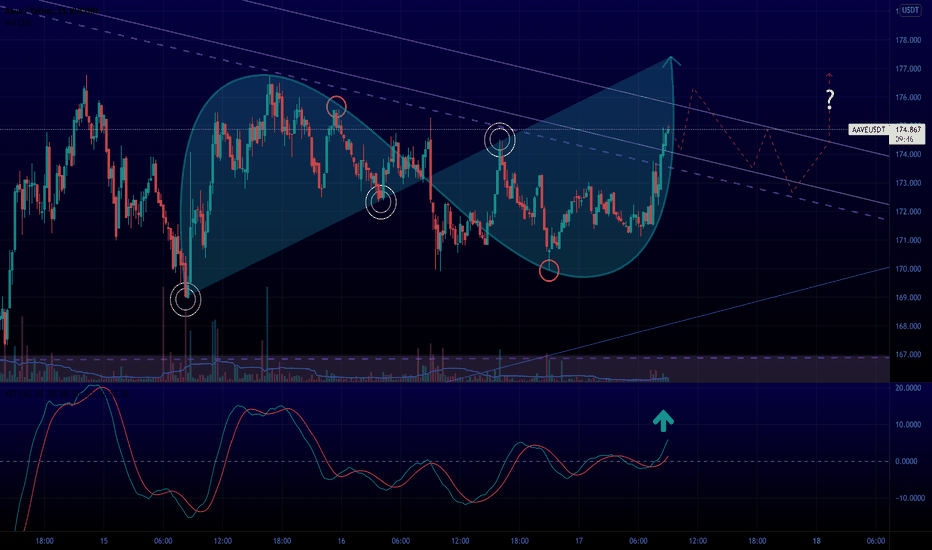Click the 167.000 price axis label
932x550 pixels.
tap(908, 354)
